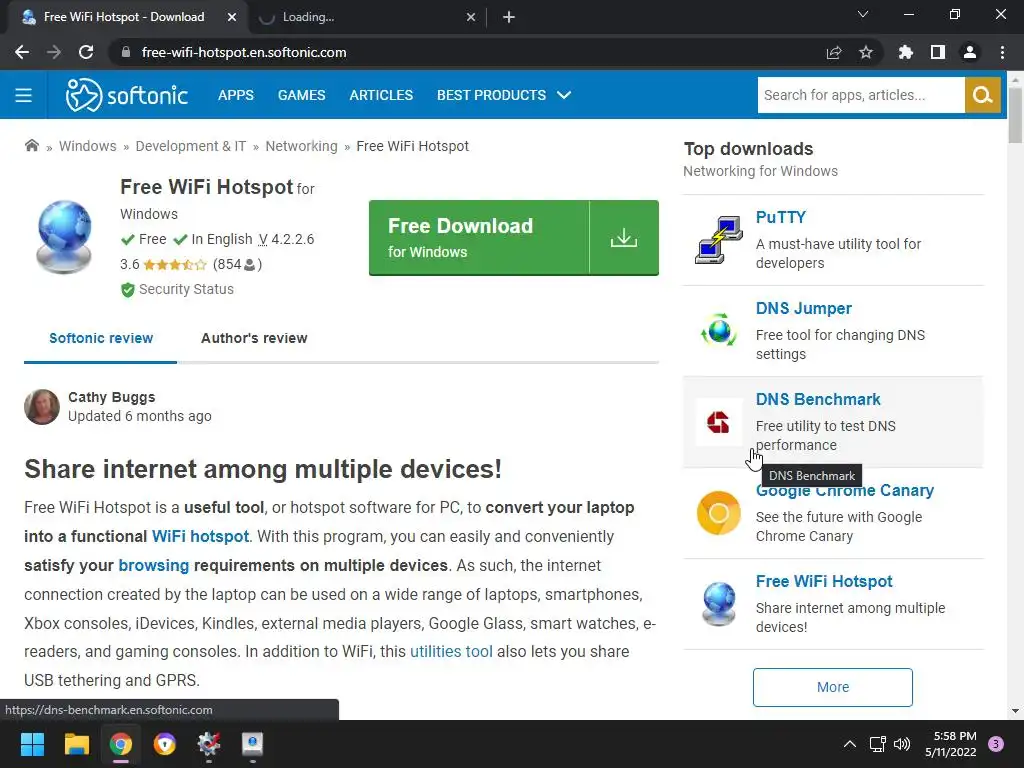This screenshot has height=768, width=1024.
Task: Click the WiFi hotspot text link
Action: 200,537
